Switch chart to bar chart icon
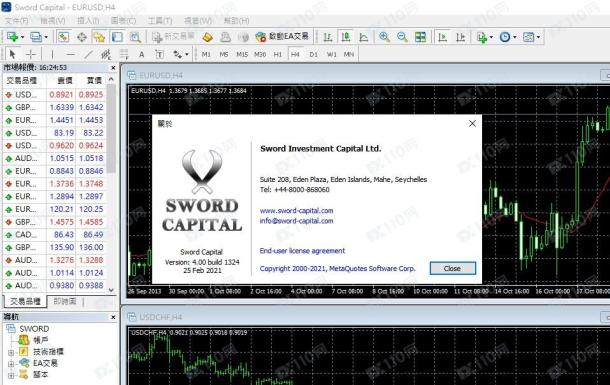610x385 pixels. click(328, 37)
